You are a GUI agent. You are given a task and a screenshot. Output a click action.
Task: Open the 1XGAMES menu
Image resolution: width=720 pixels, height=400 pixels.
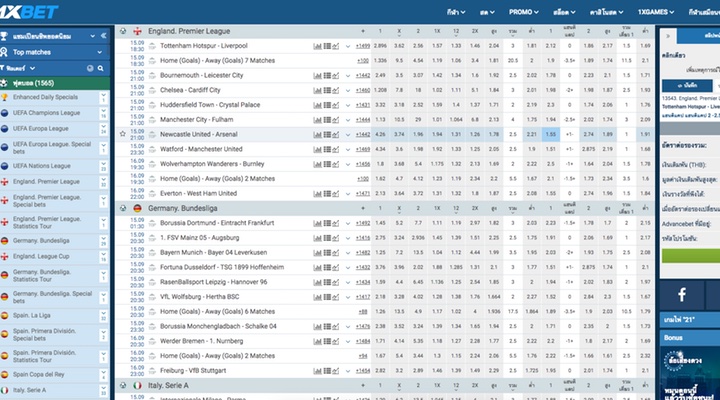(656, 12)
